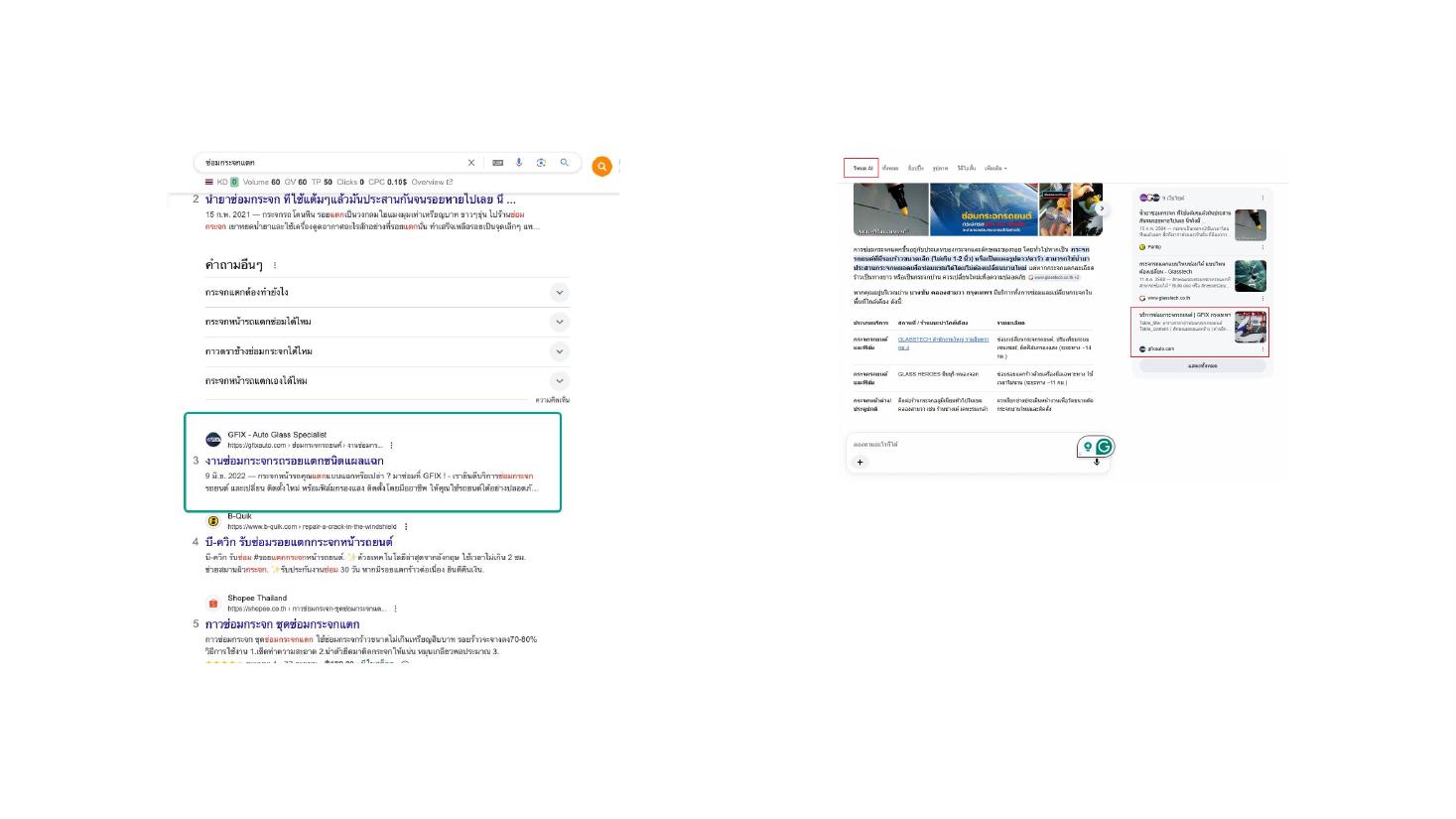Open result งานซ่อมกระจกรถรอยแตกชนิดแผลแฉก
Image resolution: width=1456 pixels, height=819 pixels.
tap(294, 461)
